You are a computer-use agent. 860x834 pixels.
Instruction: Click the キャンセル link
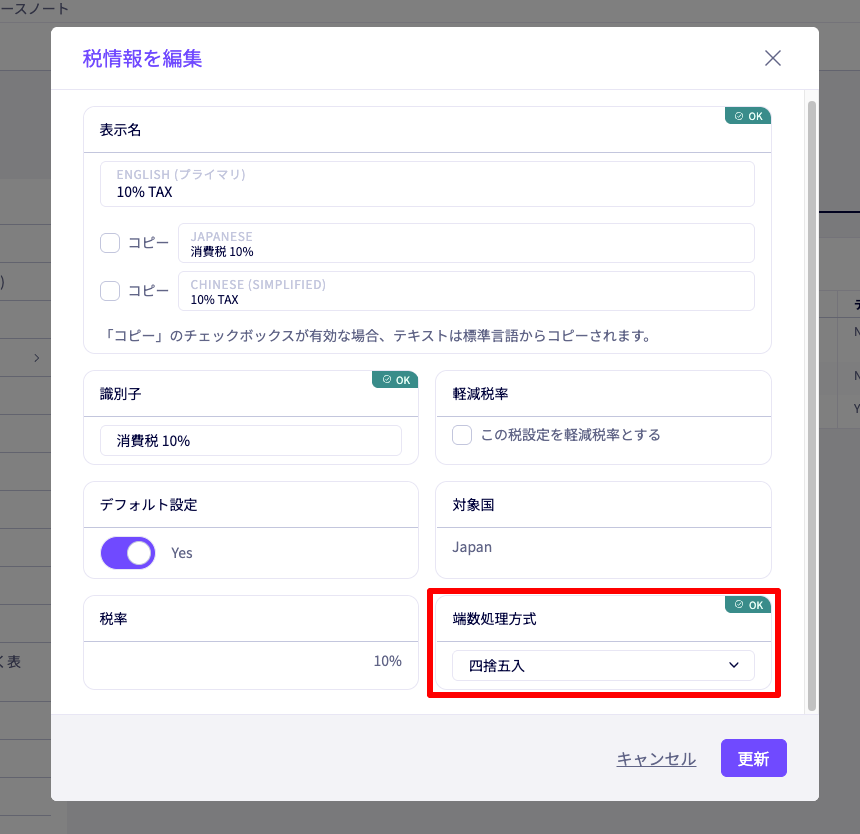(x=656, y=759)
